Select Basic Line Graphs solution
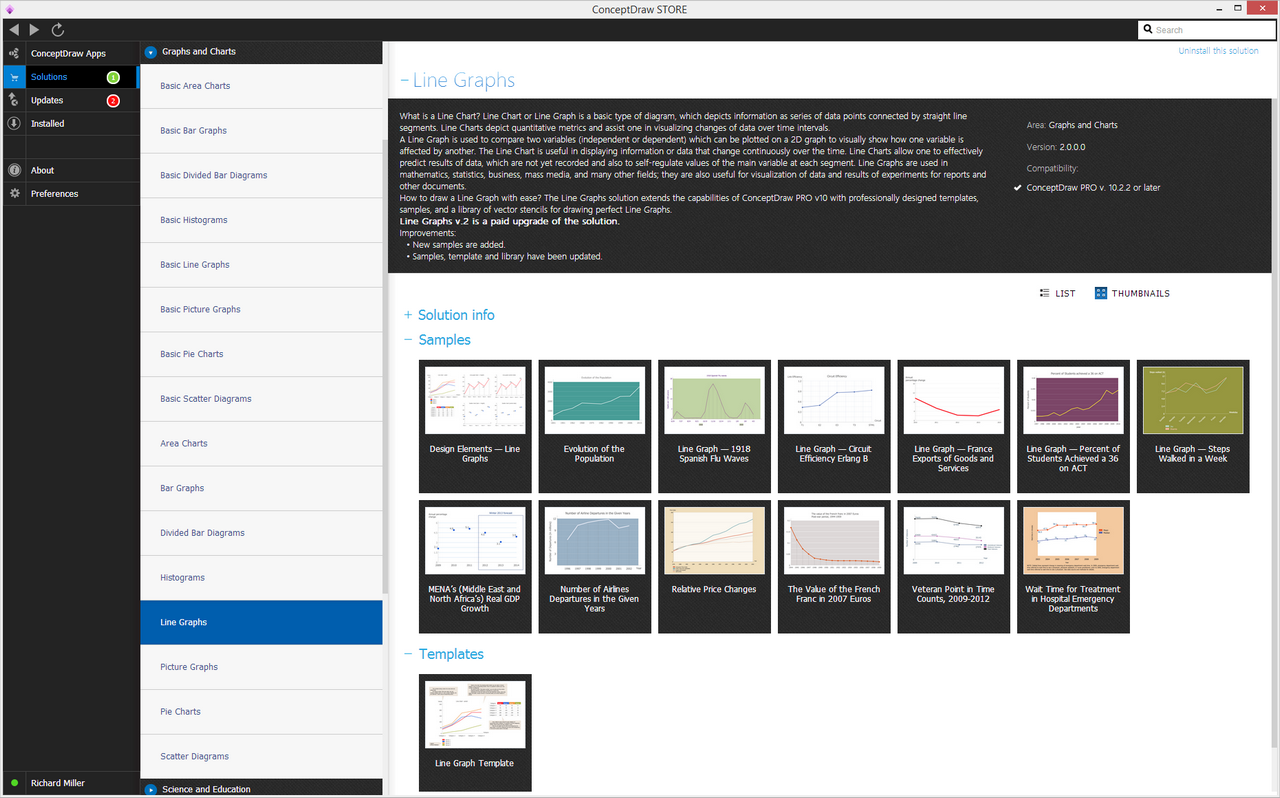1280x798 pixels. click(261, 265)
